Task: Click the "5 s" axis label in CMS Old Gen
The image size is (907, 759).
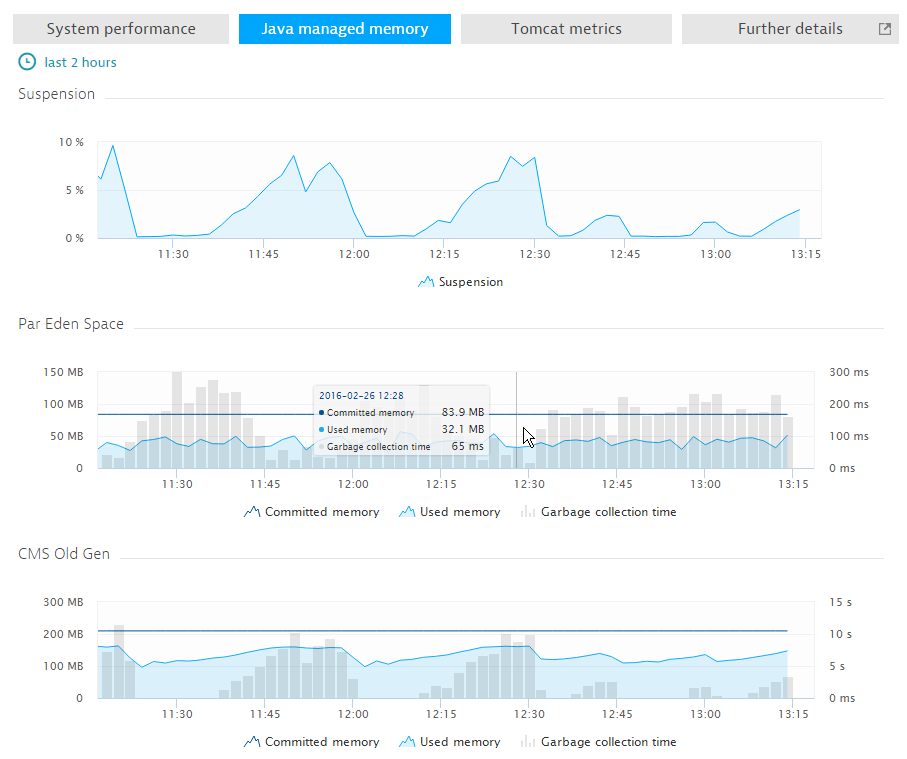Action: pyautogui.click(x=837, y=666)
